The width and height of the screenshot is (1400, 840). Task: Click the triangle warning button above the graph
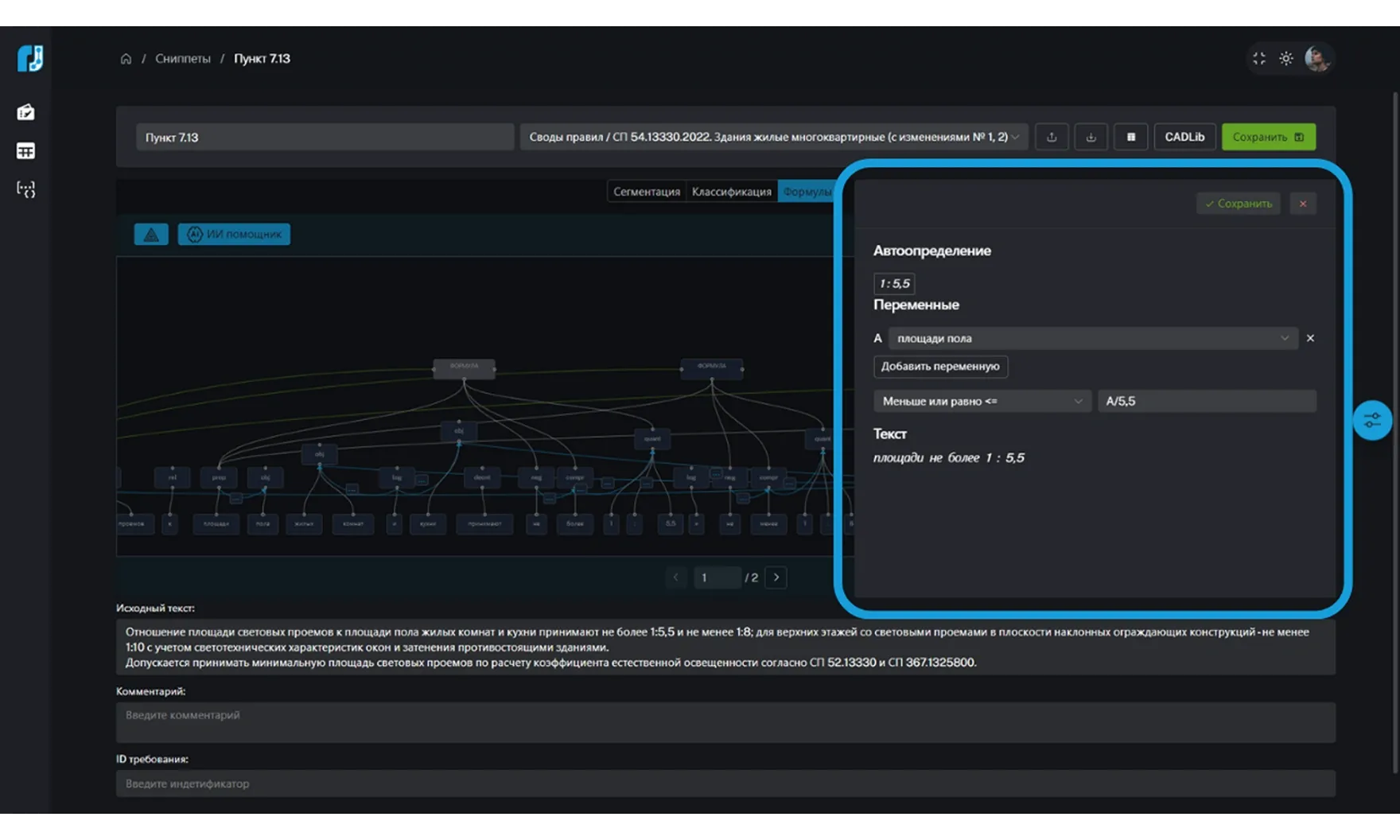coord(151,234)
